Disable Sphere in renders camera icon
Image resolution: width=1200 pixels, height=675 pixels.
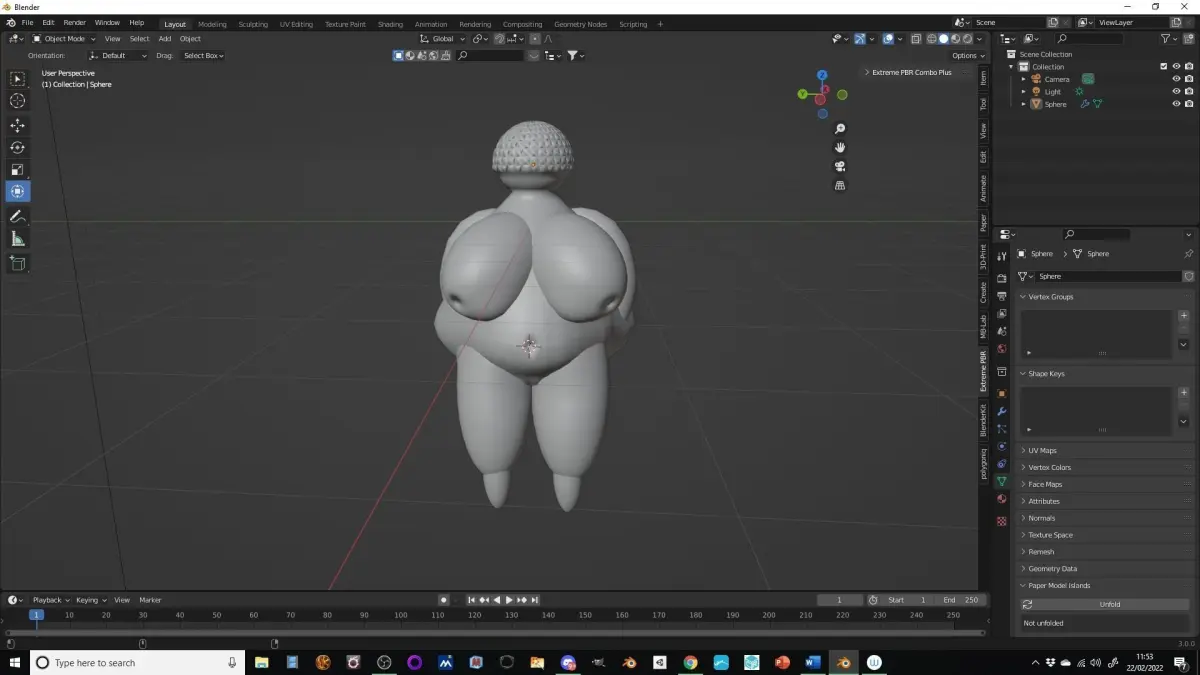point(1189,104)
